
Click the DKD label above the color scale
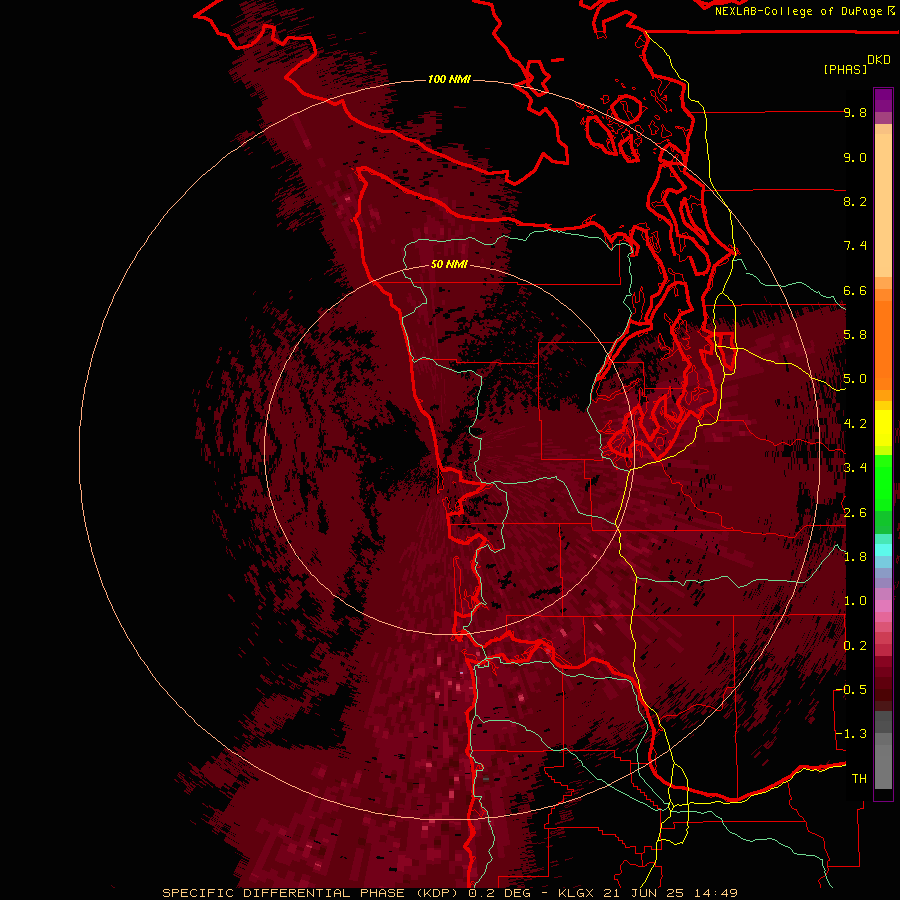(879, 59)
